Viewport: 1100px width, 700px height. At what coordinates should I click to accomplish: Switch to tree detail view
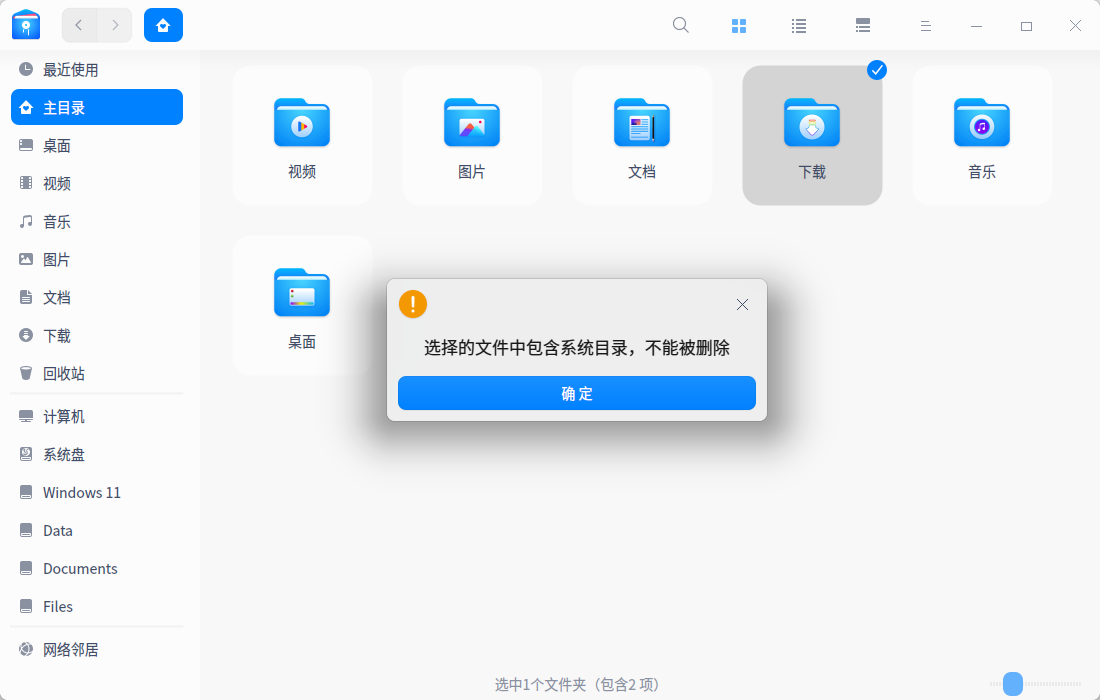(863, 26)
